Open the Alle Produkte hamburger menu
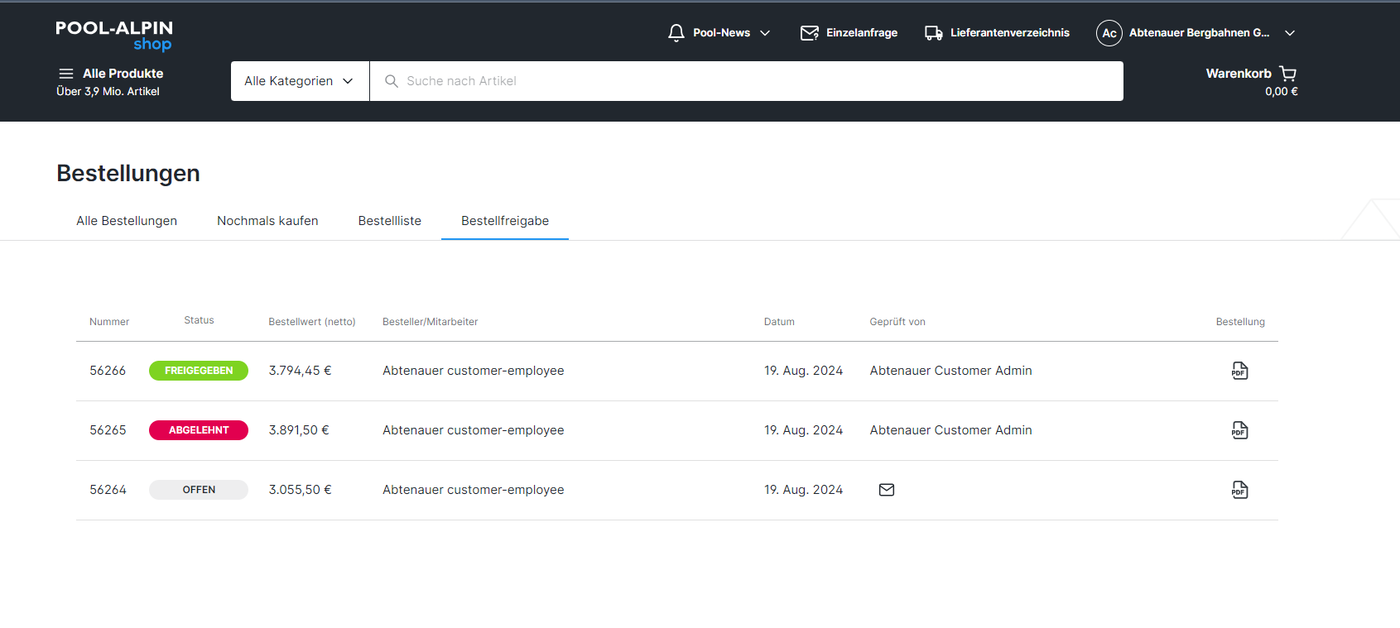The width and height of the screenshot is (1400, 628). [66, 74]
